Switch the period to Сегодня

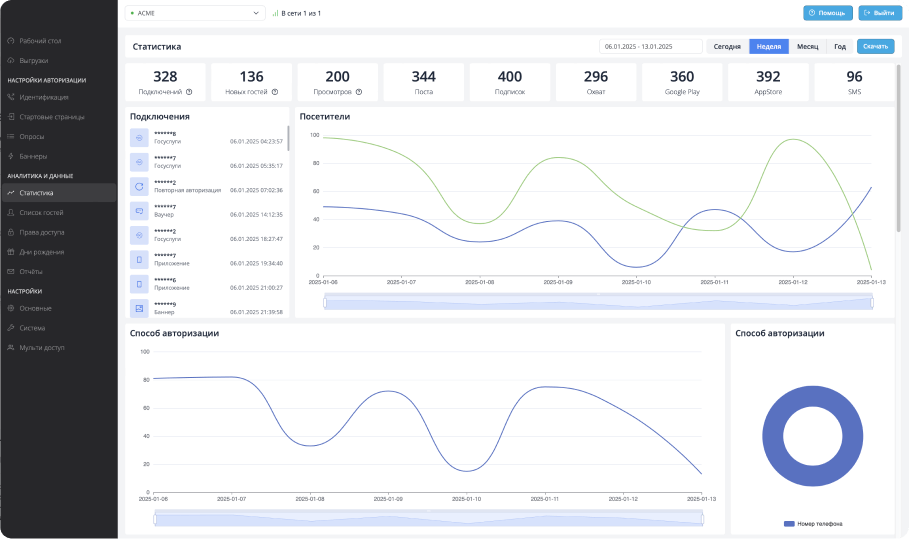click(x=727, y=47)
